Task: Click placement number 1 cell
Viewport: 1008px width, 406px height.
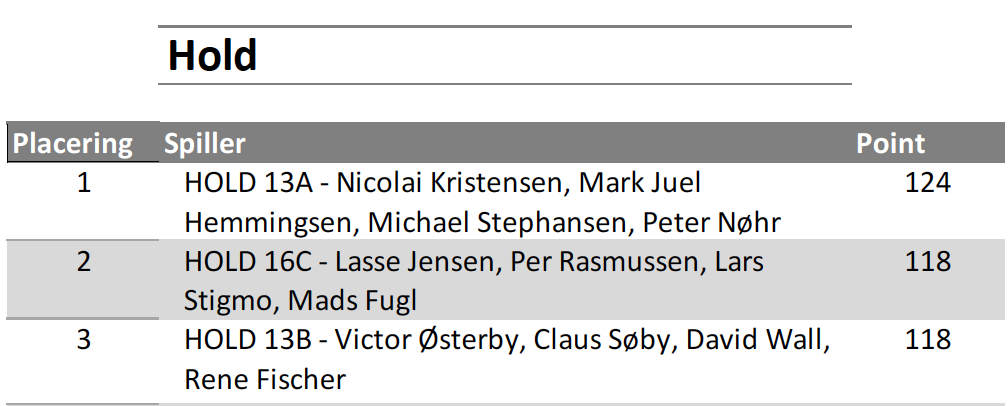Action: 84,183
